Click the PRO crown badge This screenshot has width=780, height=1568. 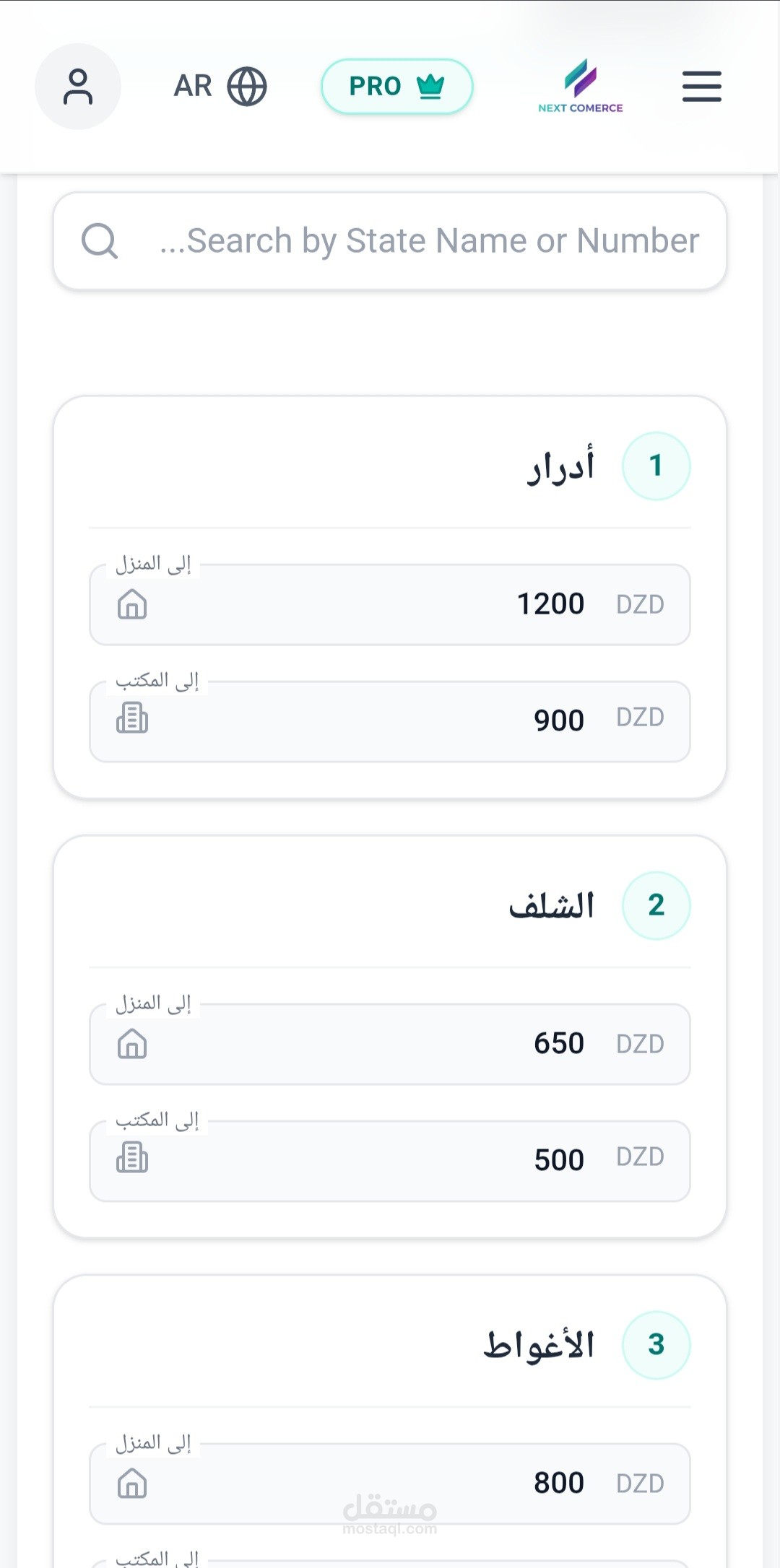[x=396, y=87]
